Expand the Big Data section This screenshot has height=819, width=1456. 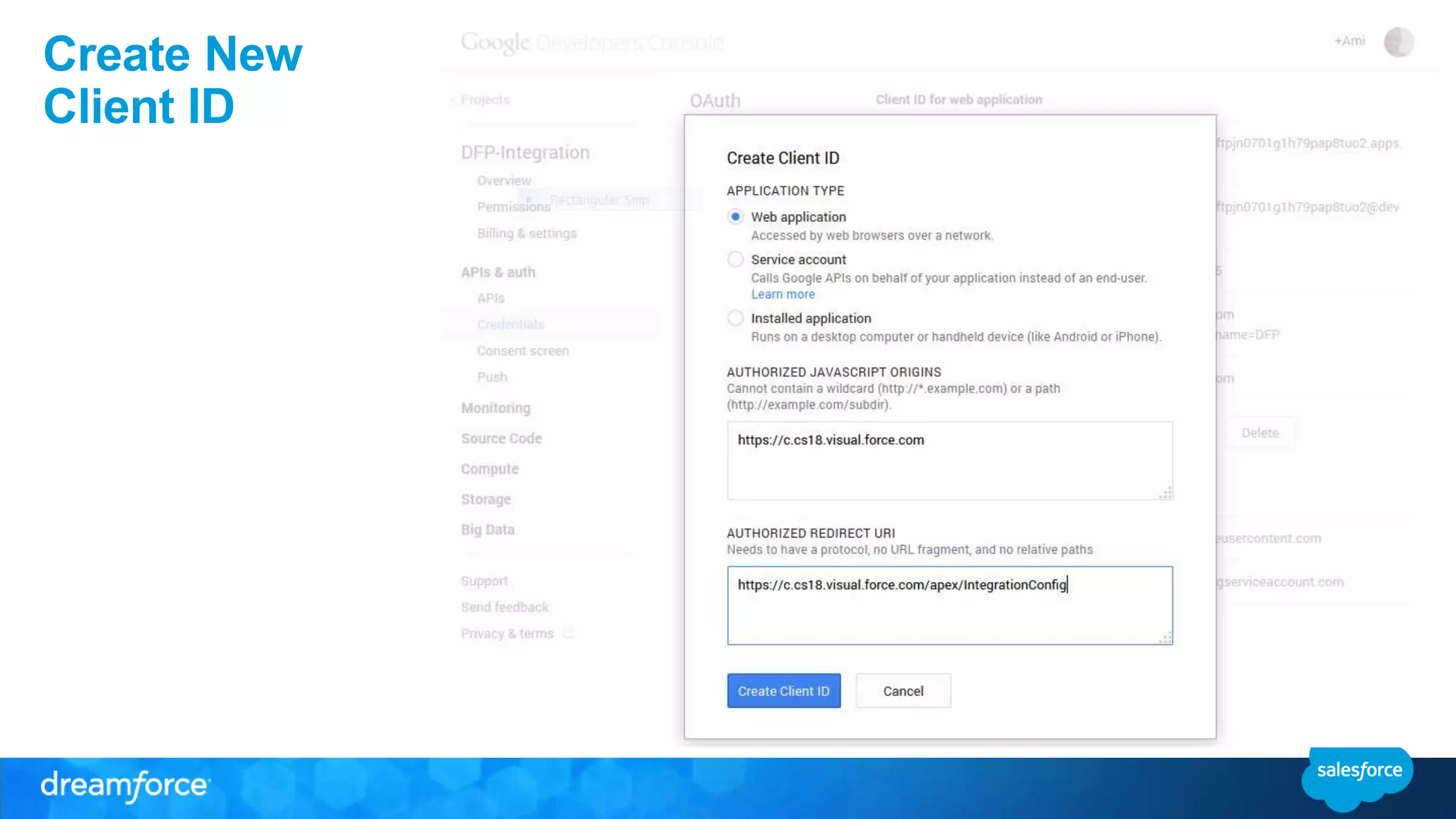[x=488, y=530]
